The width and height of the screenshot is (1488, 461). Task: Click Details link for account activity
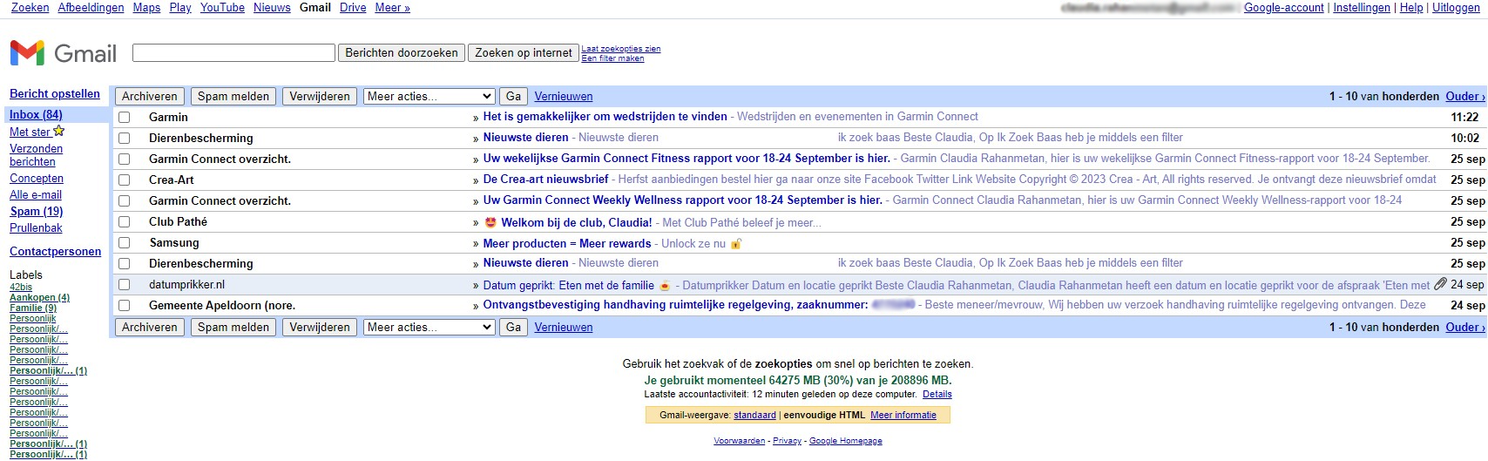click(x=937, y=395)
